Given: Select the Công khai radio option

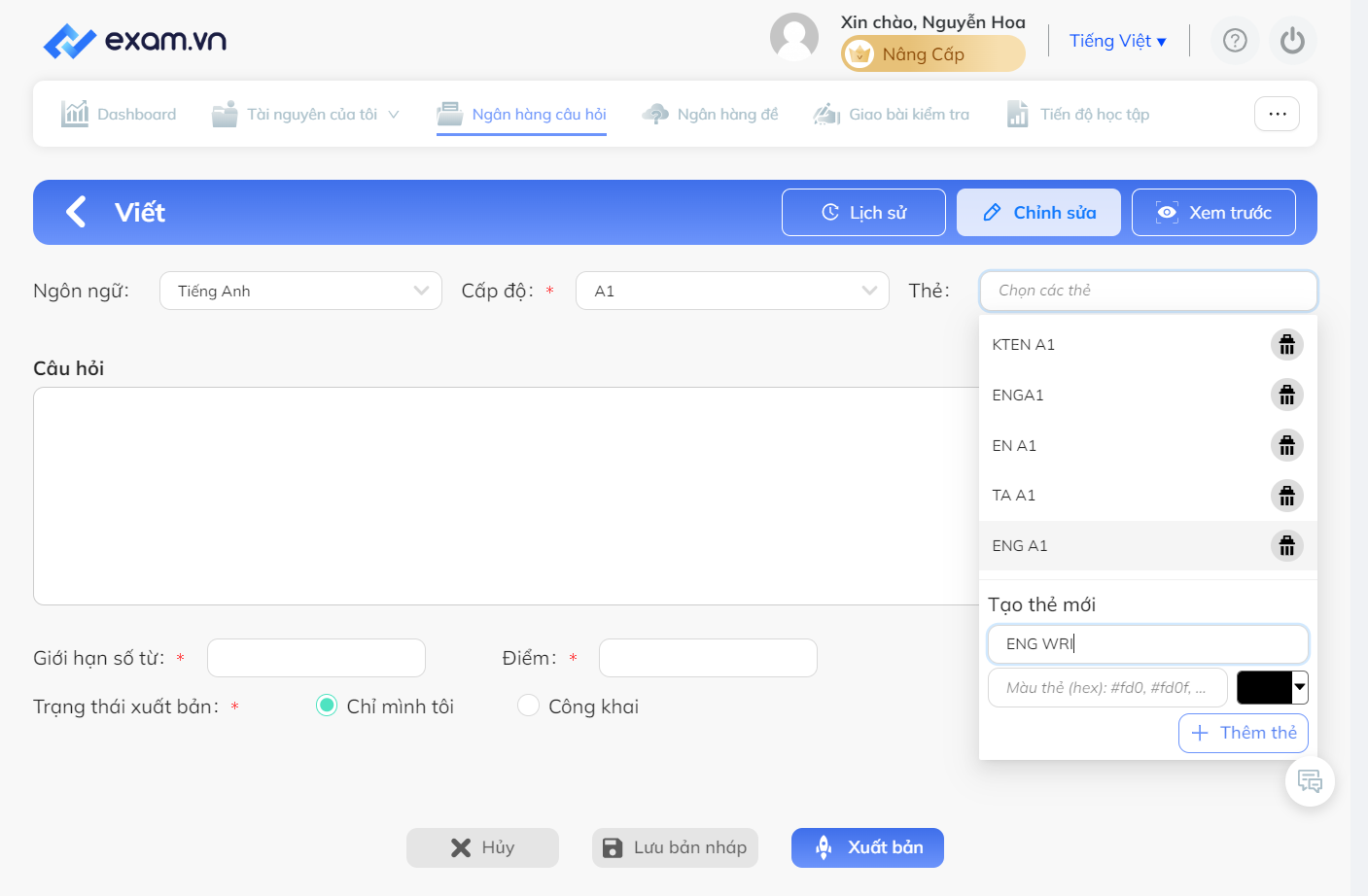Looking at the screenshot, I should (528, 706).
